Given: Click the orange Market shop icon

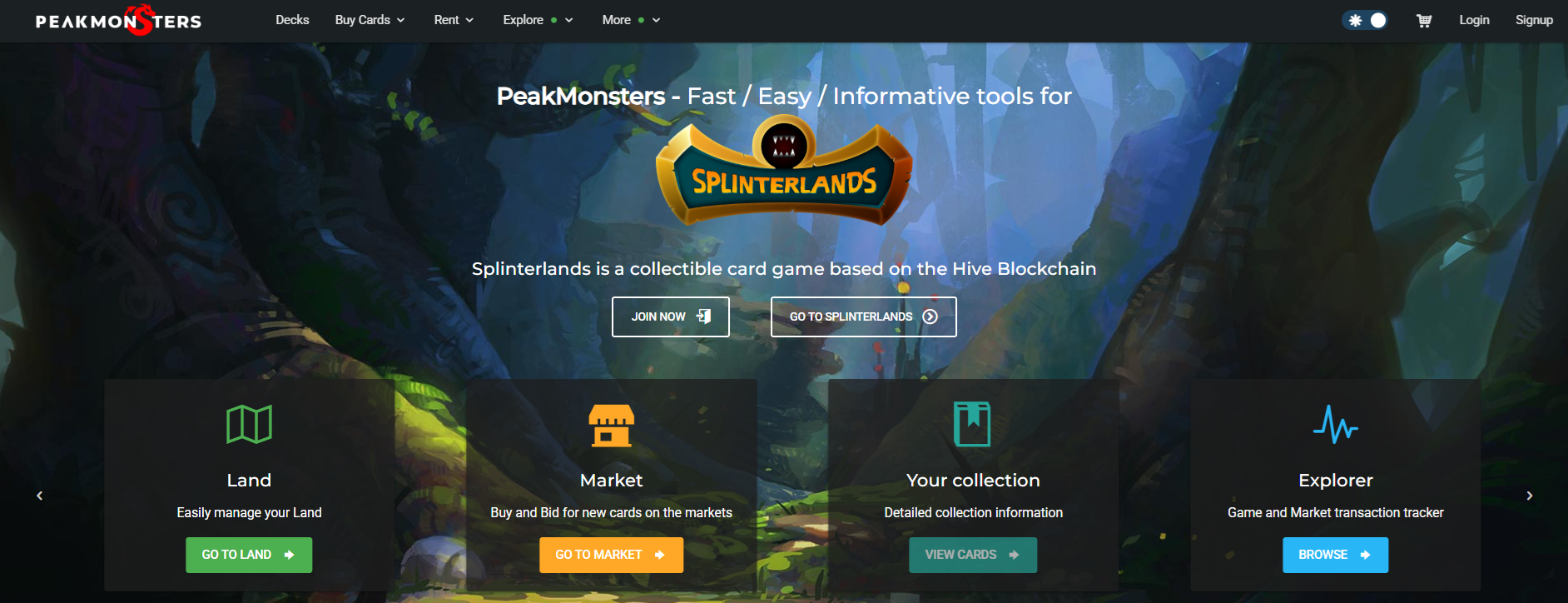Looking at the screenshot, I should [611, 426].
